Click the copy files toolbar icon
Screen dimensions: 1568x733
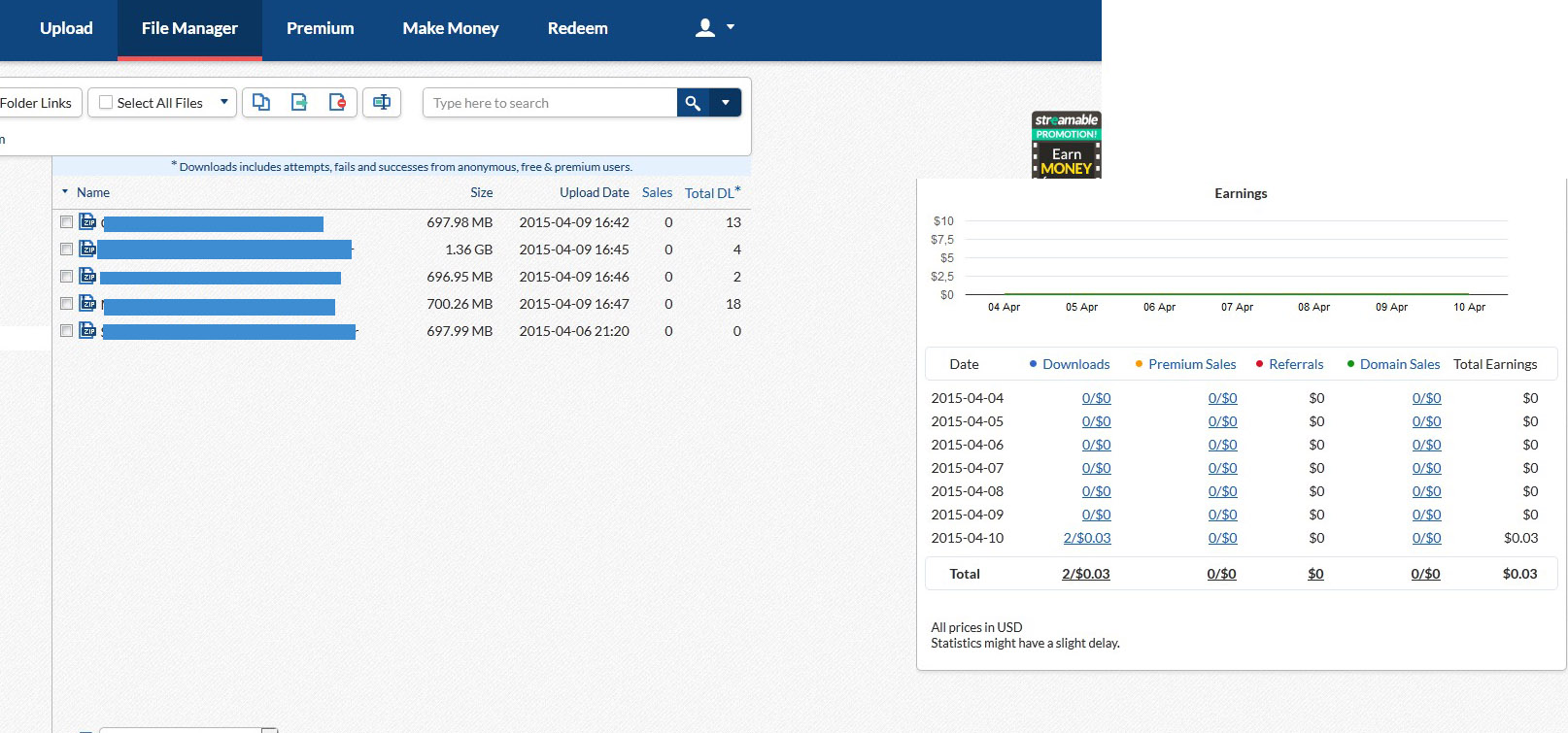(x=261, y=102)
